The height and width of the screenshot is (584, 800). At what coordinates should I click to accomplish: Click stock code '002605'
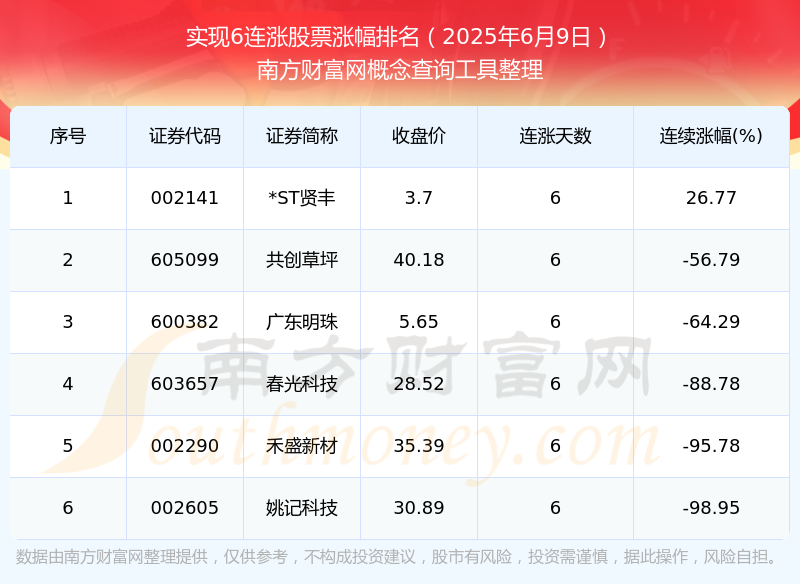185,508
